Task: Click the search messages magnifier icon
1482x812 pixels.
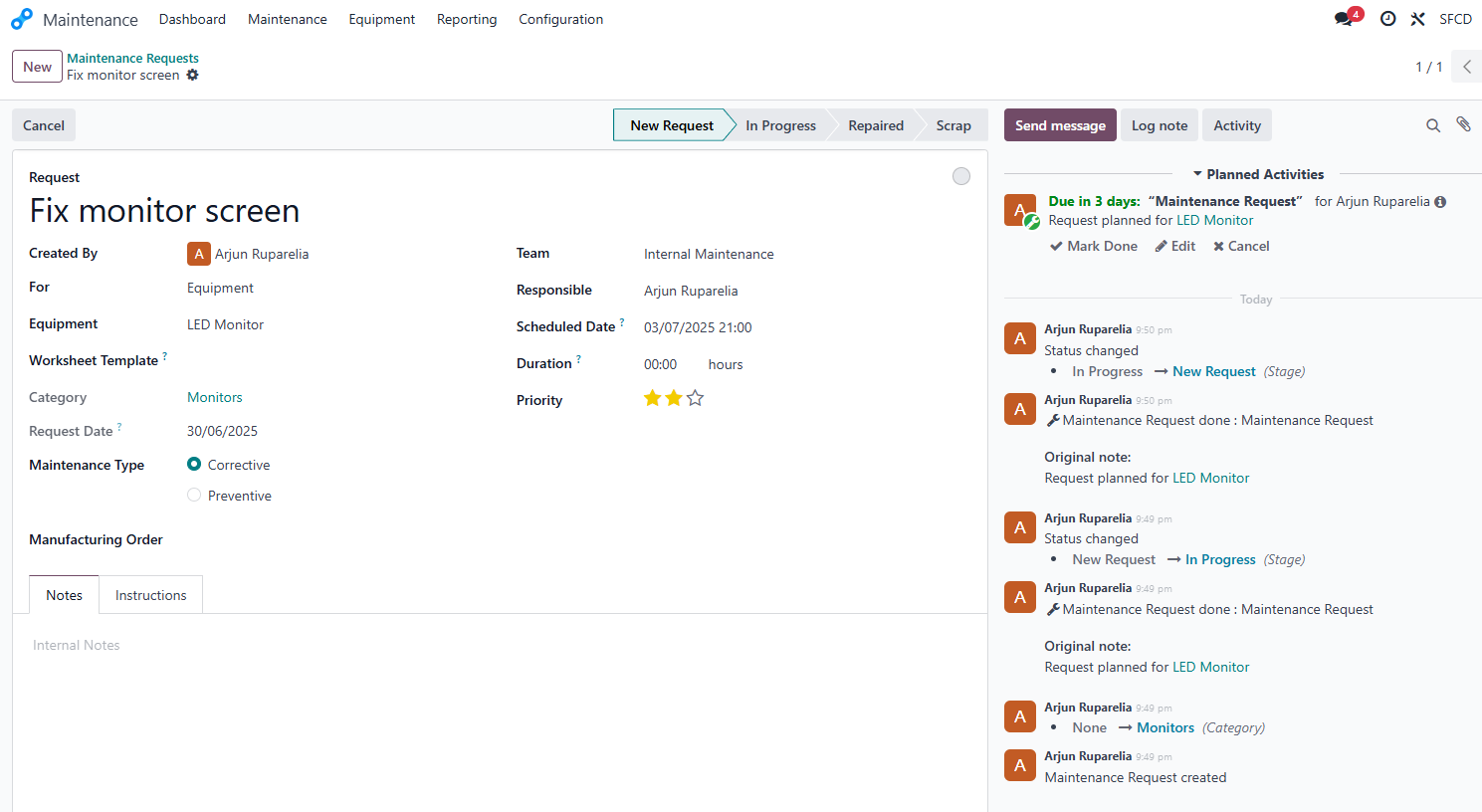Action: 1433,125
